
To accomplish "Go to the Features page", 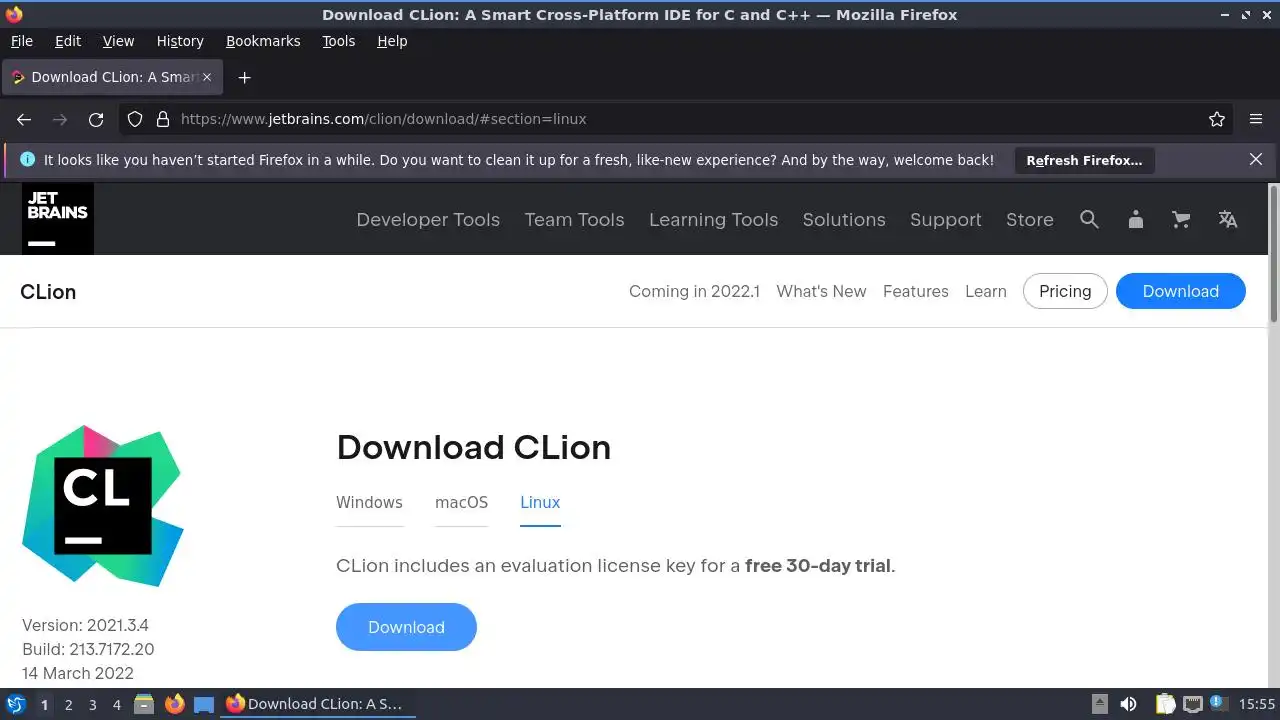I will coord(916,291).
